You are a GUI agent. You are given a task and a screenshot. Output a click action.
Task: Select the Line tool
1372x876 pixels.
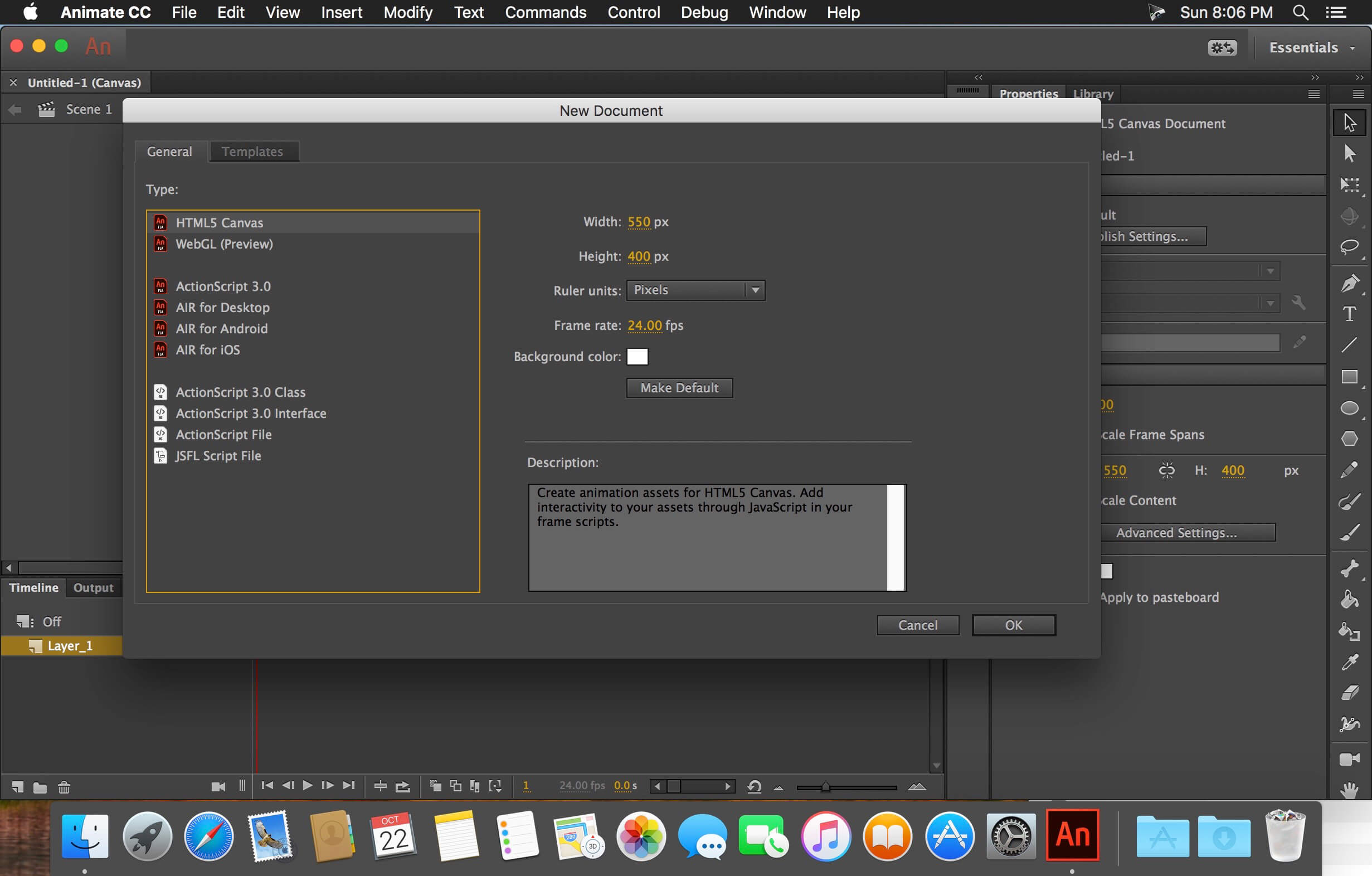pos(1349,344)
